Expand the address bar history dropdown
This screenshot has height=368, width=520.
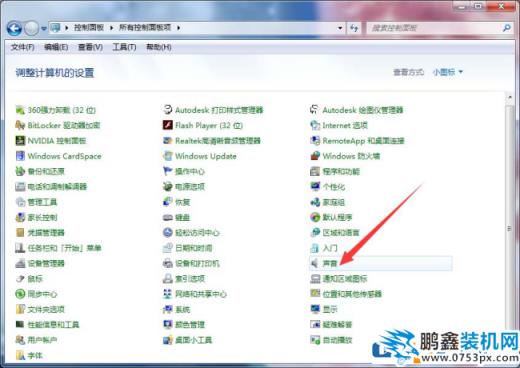(340, 28)
